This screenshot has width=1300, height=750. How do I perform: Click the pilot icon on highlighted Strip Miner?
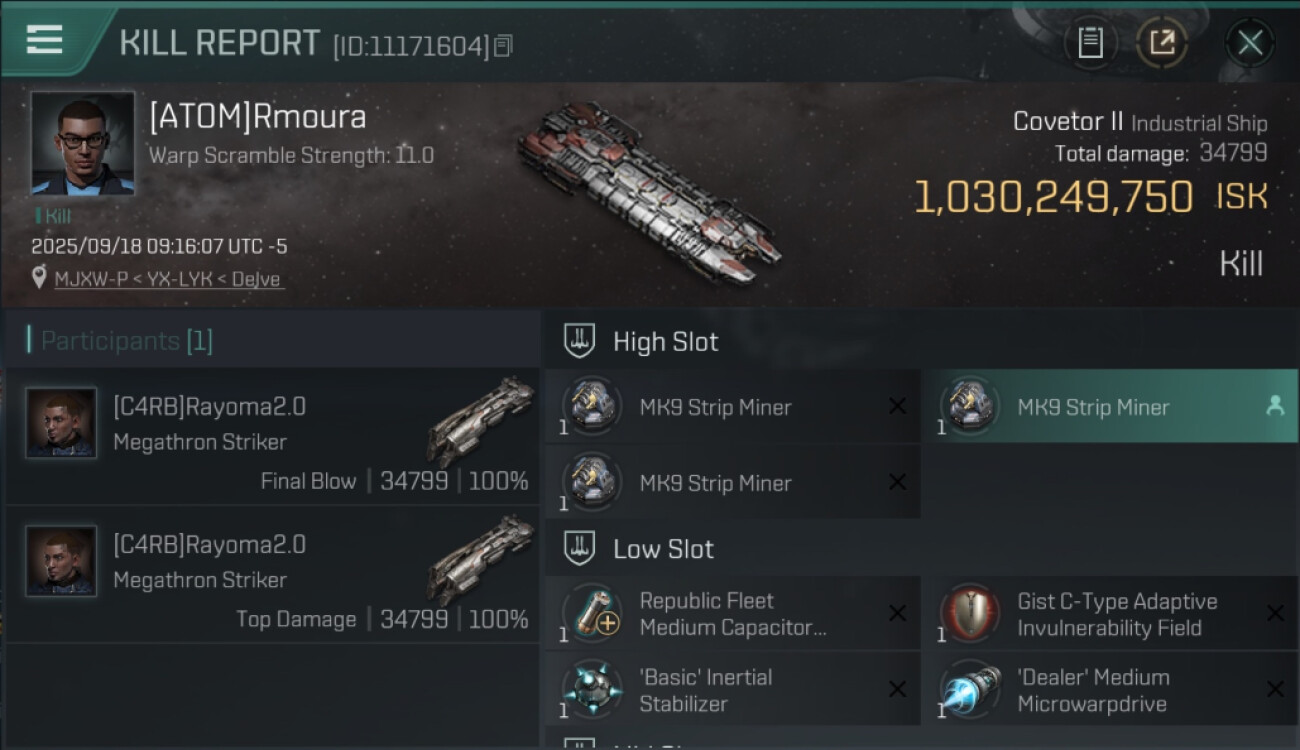tap(1275, 406)
